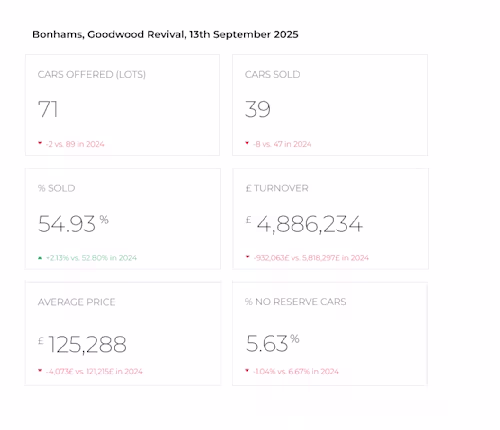Click the 39 cars sold value

pyautogui.click(x=258, y=109)
